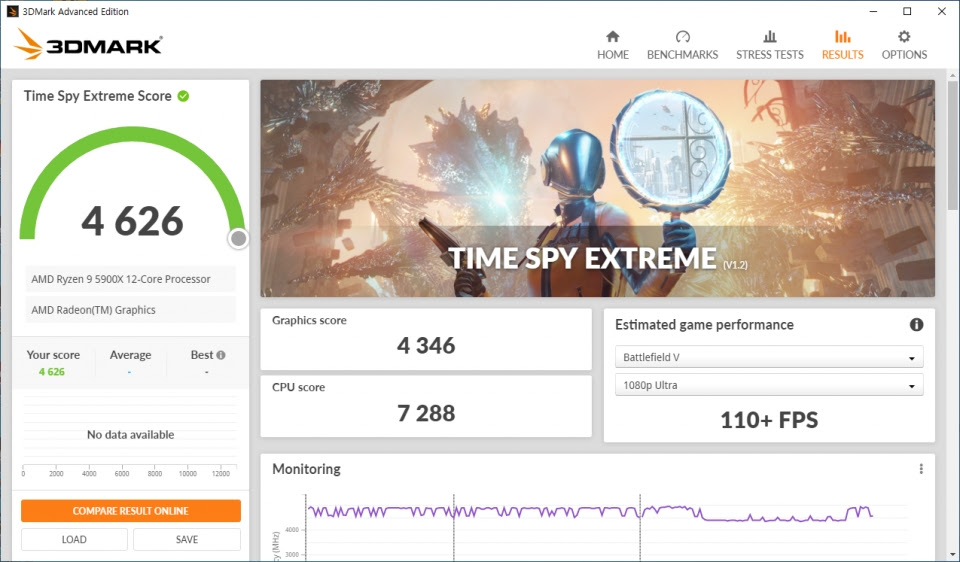Click the green validation checkmark icon
Screen dimensions: 960x562
coord(183,96)
